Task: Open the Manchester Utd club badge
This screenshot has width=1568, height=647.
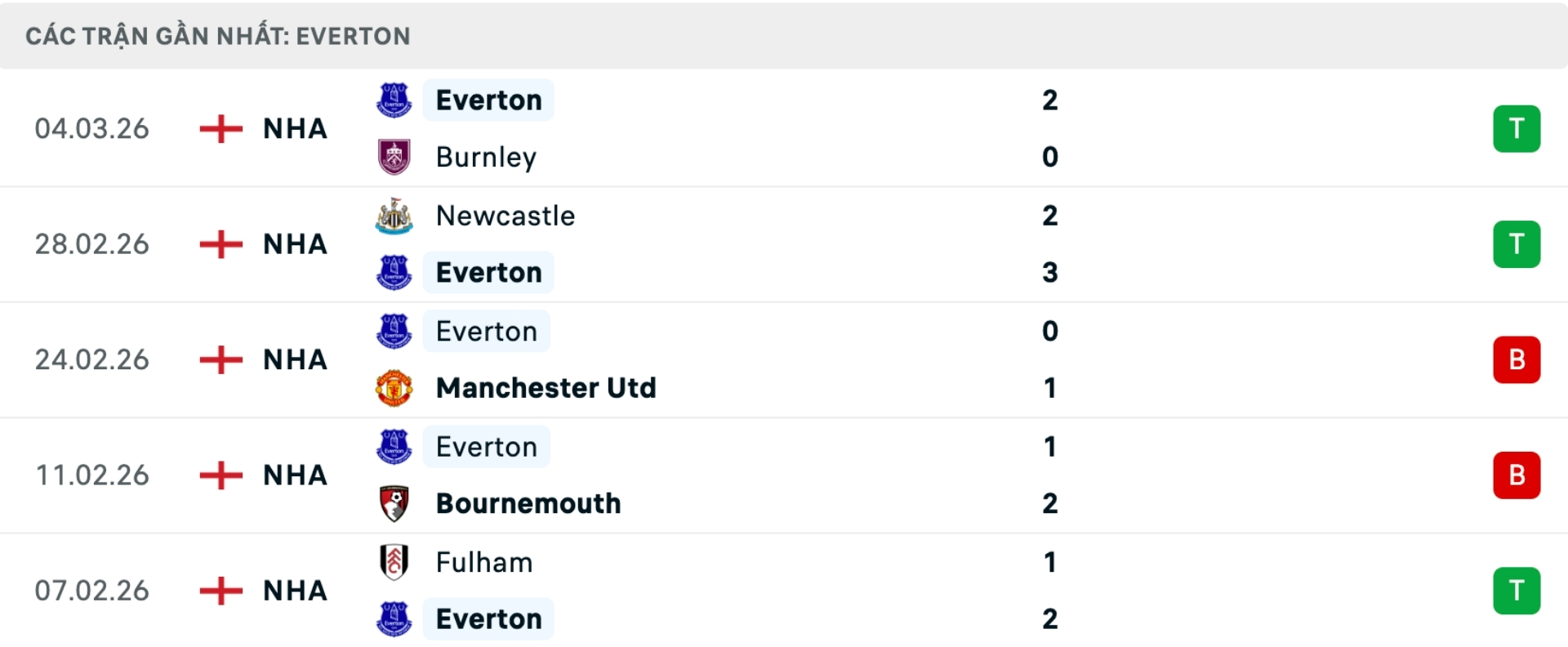Action: pos(395,388)
